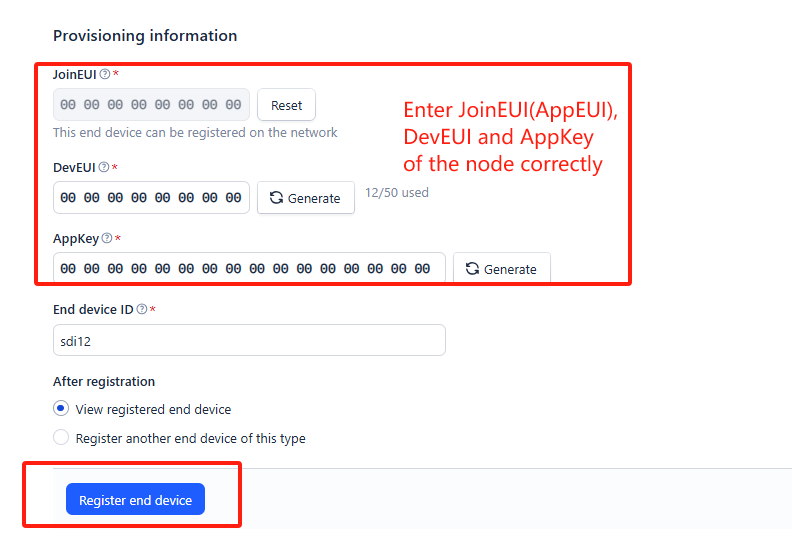Click the After registration label
Screen dimensions: 792x535
pos(104,381)
